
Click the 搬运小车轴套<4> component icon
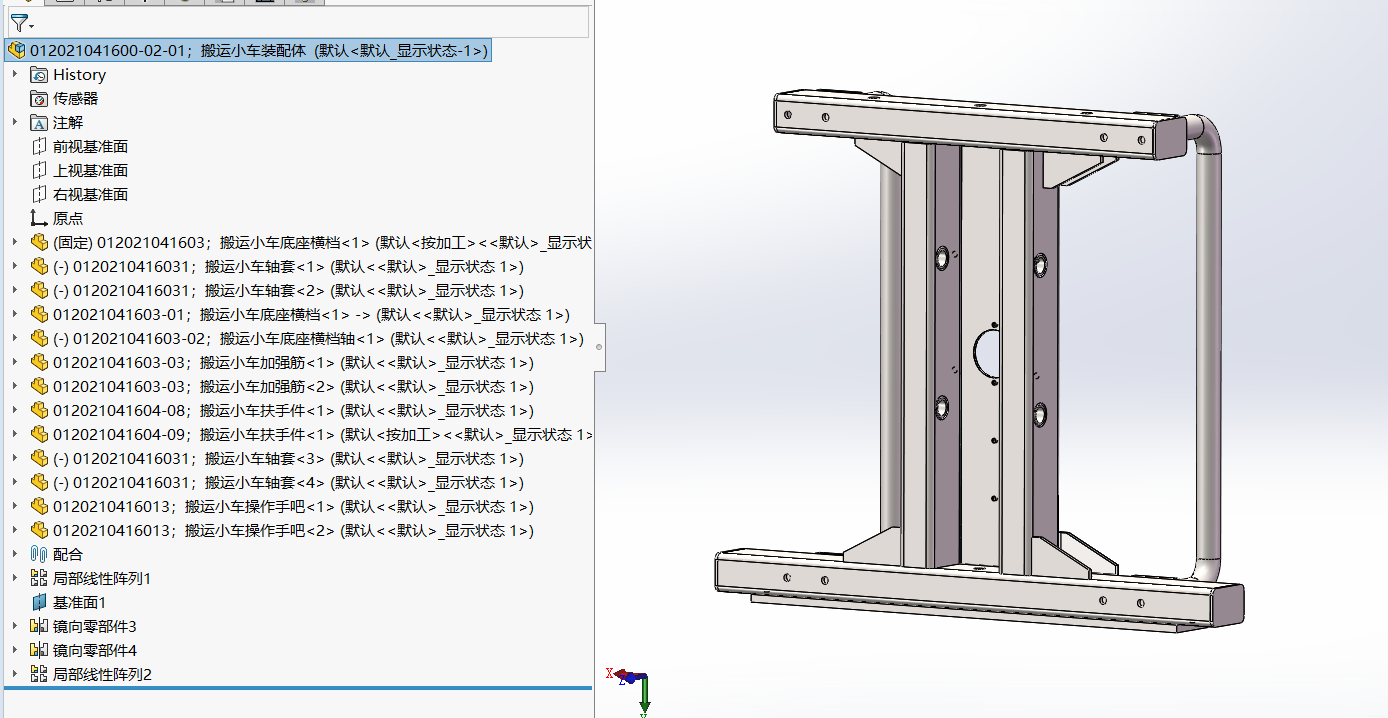tap(39, 483)
